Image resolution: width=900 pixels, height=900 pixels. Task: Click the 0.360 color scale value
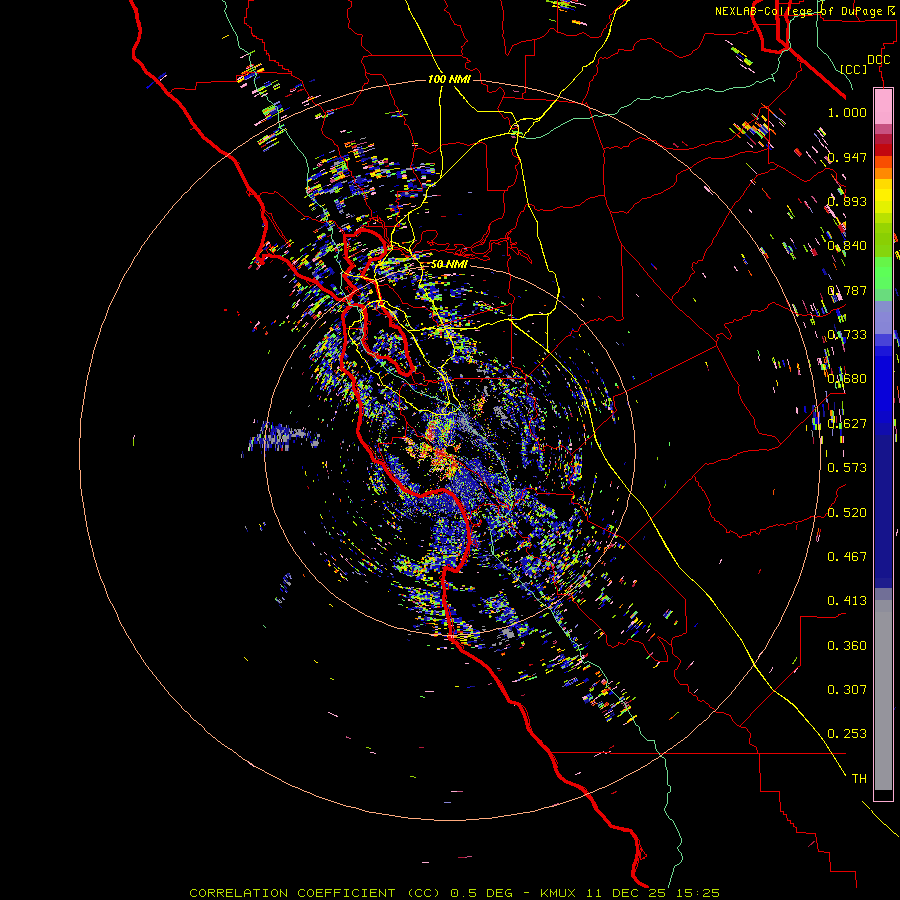[x=847, y=646]
